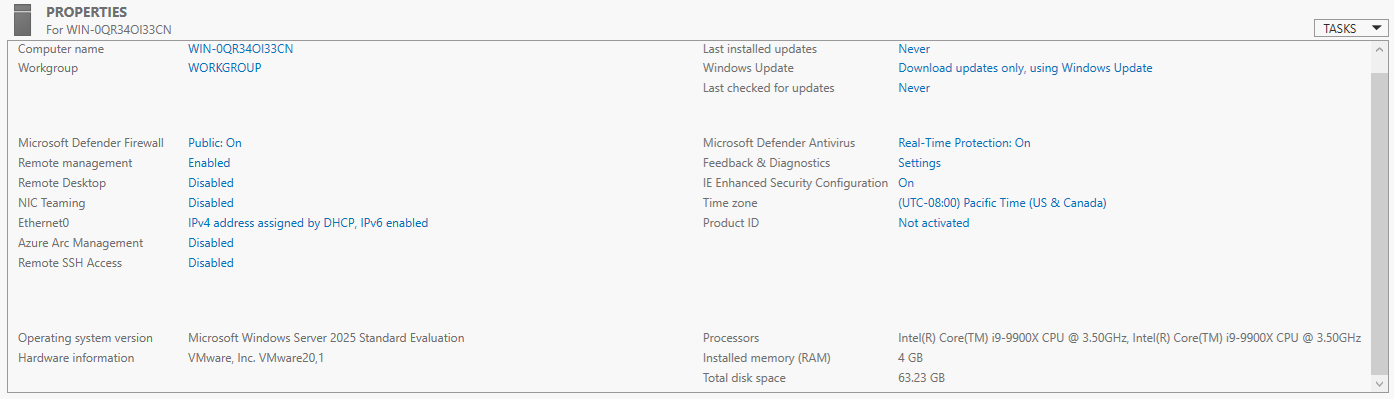1394x399 pixels.
Task: Open computer name WIN-0QR34OI33CN link
Action: pyautogui.click(x=240, y=48)
